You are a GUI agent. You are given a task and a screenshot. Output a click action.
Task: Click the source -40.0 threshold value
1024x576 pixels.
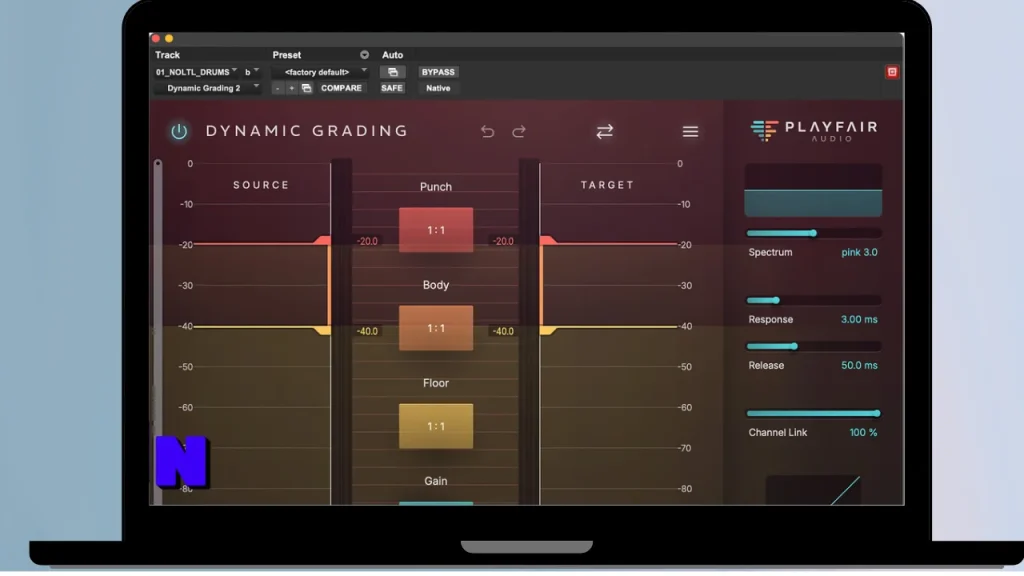pyautogui.click(x=367, y=331)
